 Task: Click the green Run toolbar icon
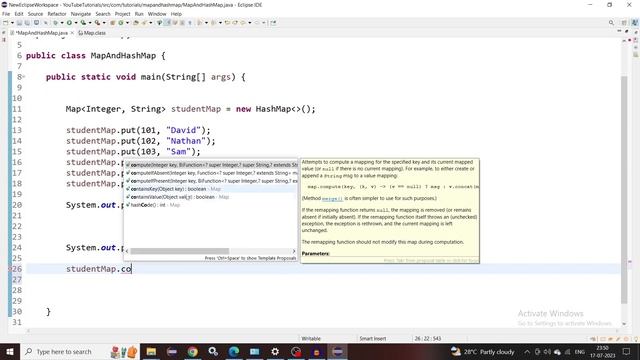point(69,23)
